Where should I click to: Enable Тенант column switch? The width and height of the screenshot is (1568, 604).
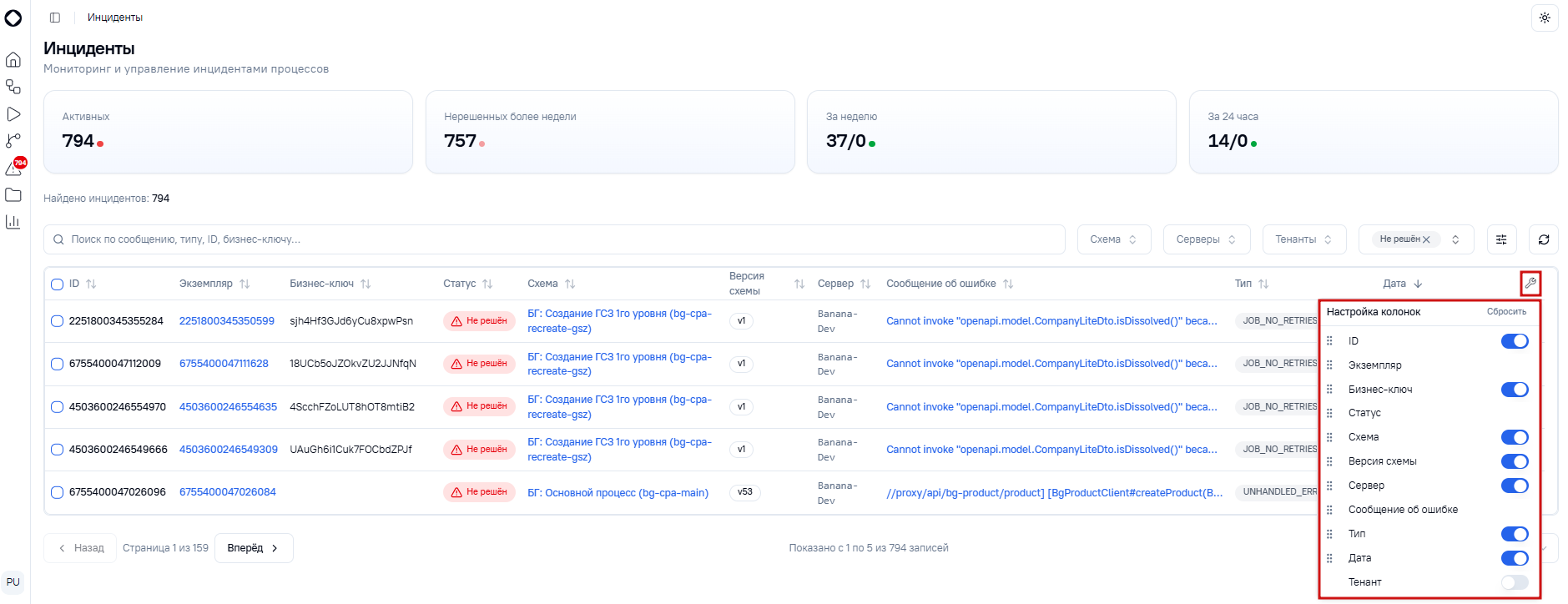click(x=1515, y=582)
